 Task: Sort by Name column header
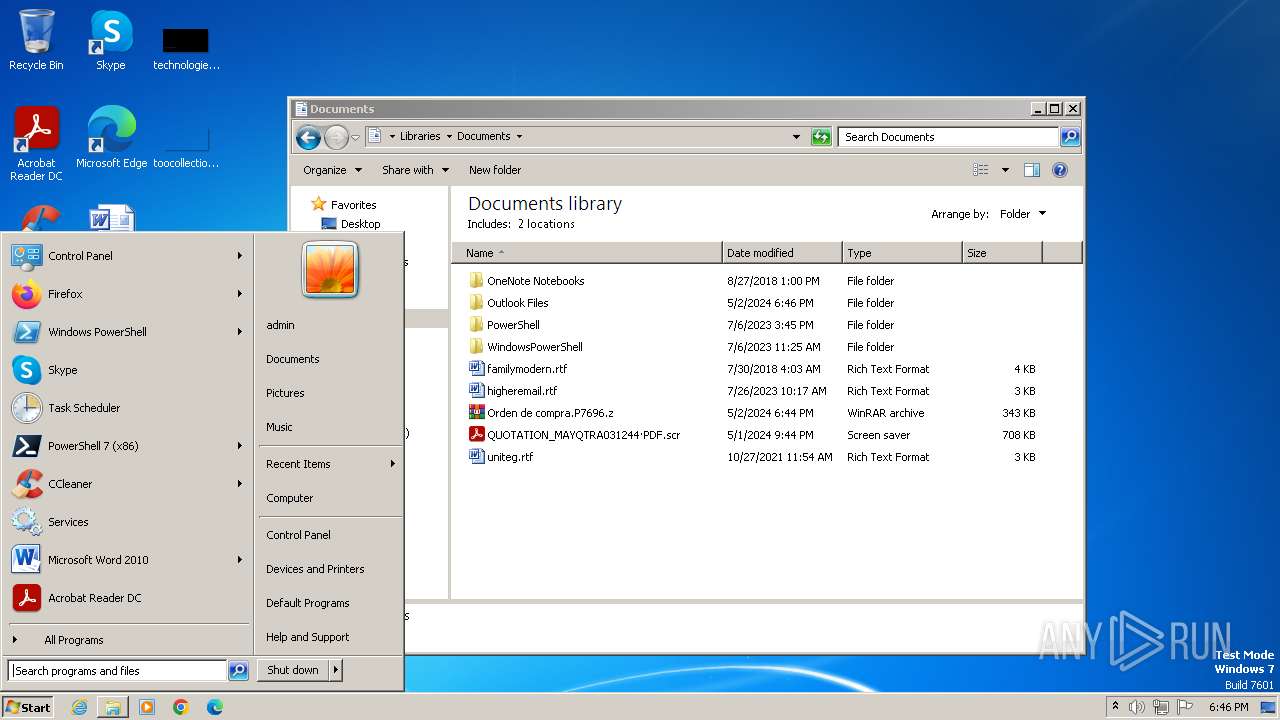tap(587, 253)
